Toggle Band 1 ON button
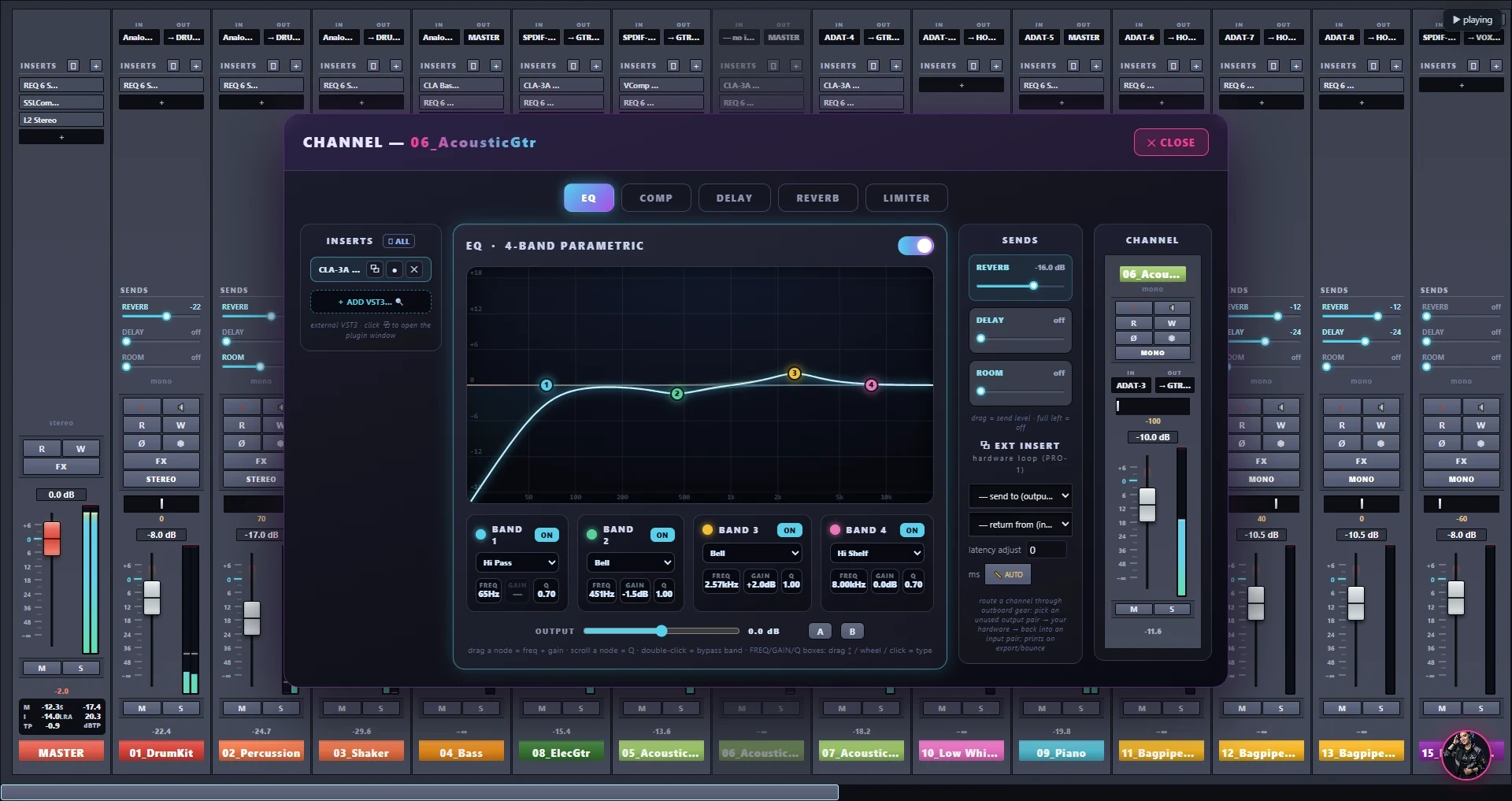Viewport: 1512px width, 801px height. [x=547, y=535]
